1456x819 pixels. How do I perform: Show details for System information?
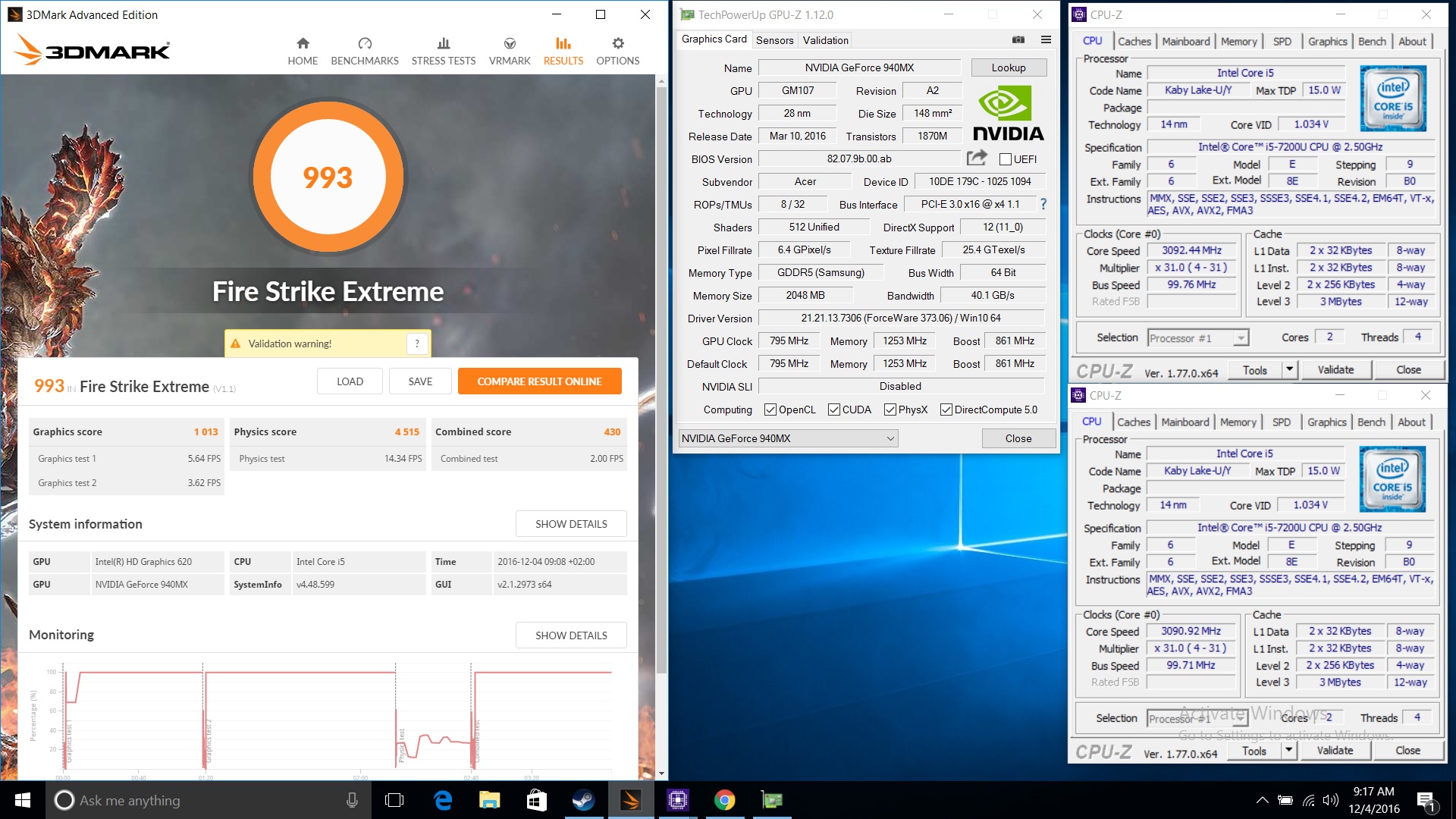(571, 524)
